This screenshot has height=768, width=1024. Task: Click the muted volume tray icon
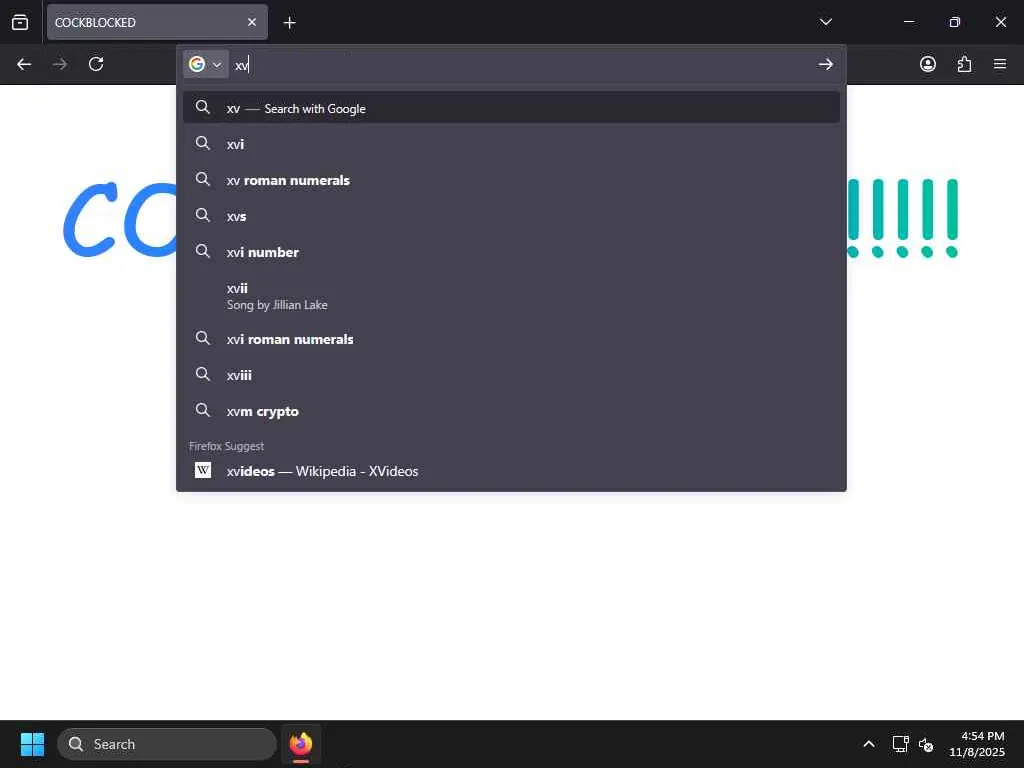(926, 744)
